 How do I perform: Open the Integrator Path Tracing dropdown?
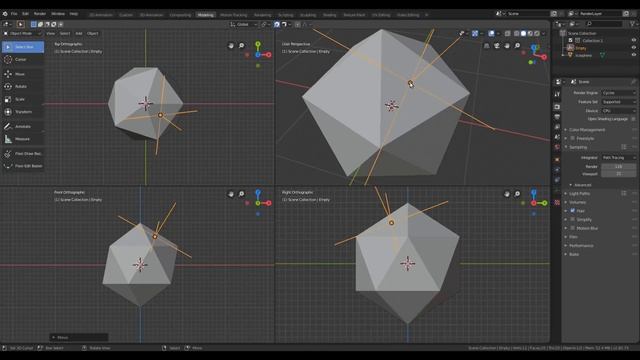[618, 158]
